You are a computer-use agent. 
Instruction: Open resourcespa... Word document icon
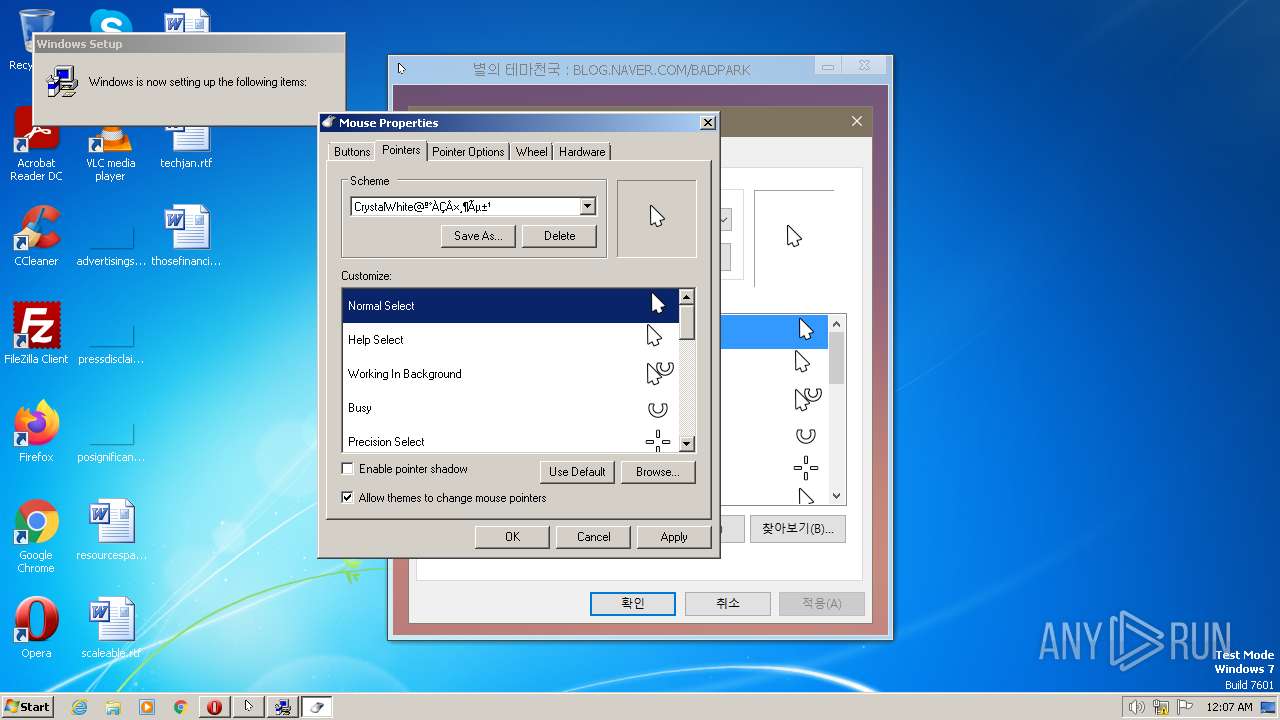click(111, 530)
